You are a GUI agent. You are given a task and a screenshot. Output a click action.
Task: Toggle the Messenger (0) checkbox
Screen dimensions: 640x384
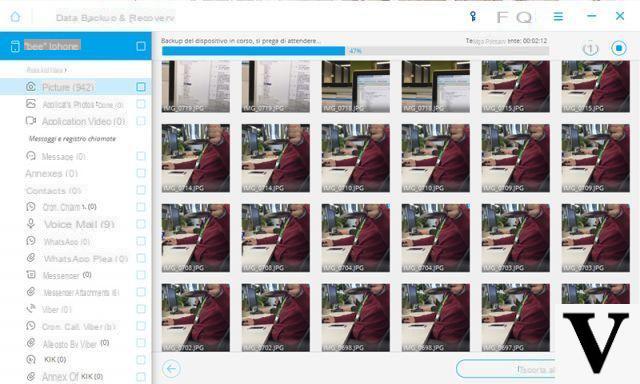point(141,275)
